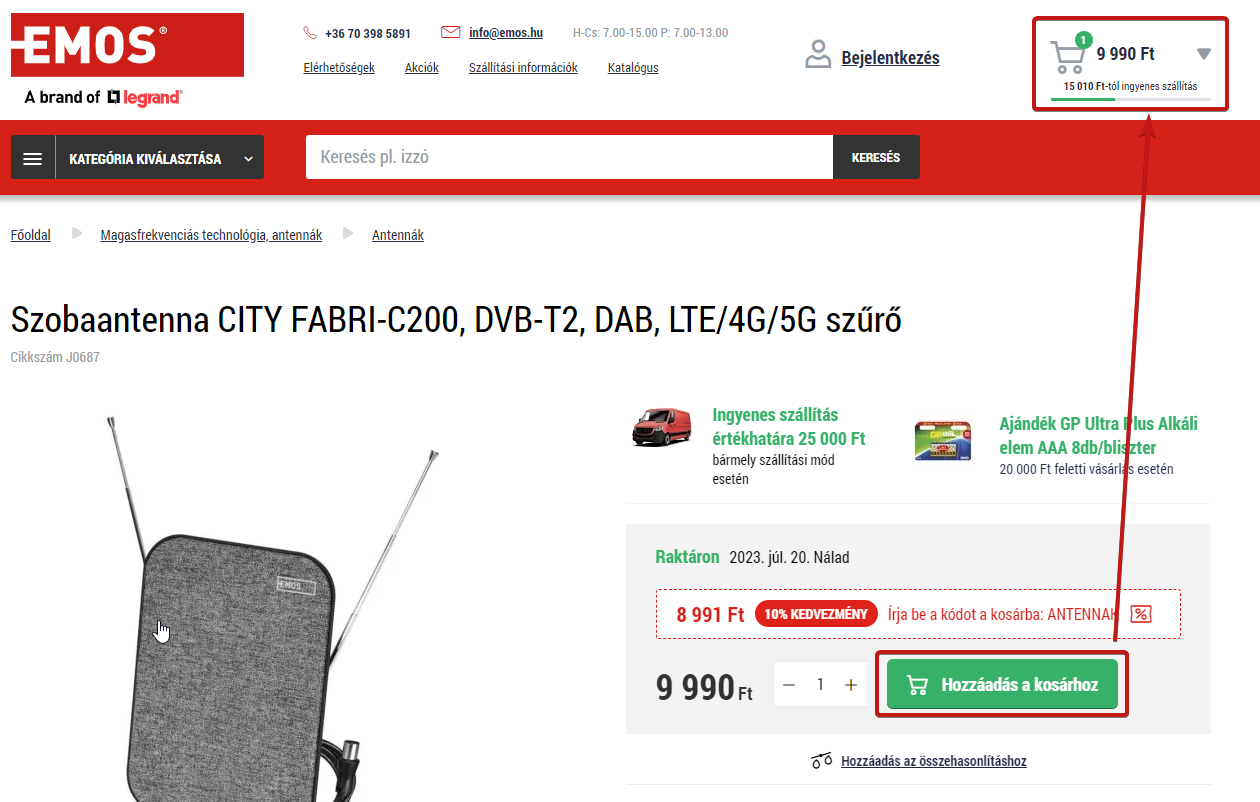The image size is (1260, 802).
Task: Open the Akciók menu link
Action: pos(422,68)
